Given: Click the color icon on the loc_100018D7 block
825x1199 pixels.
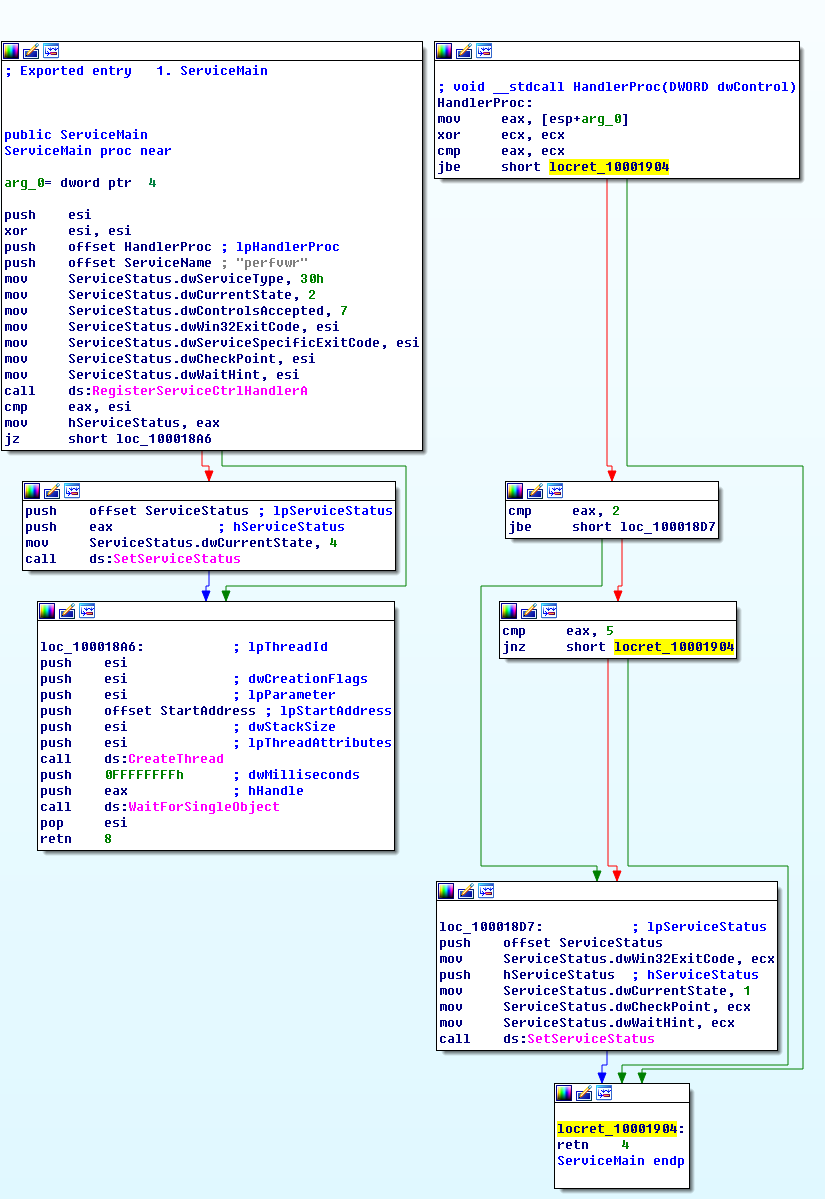Looking at the screenshot, I should (447, 891).
